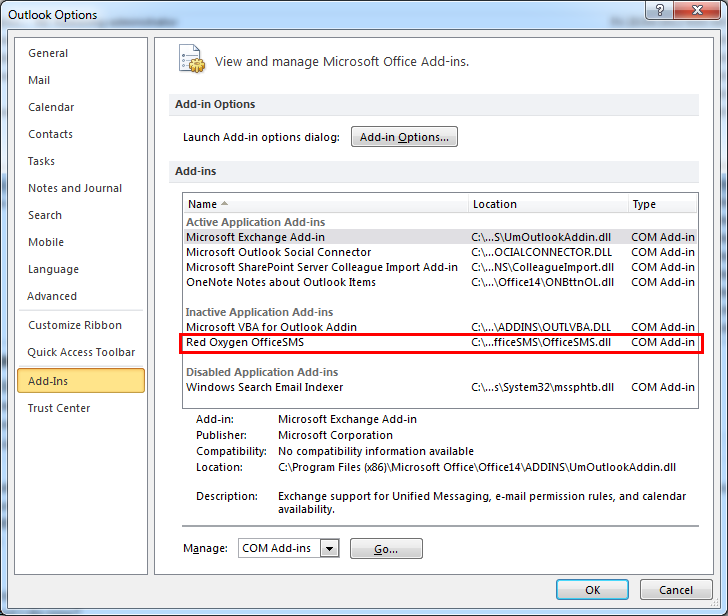Click the Help question mark button
The image size is (728, 616).
[x=660, y=10]
